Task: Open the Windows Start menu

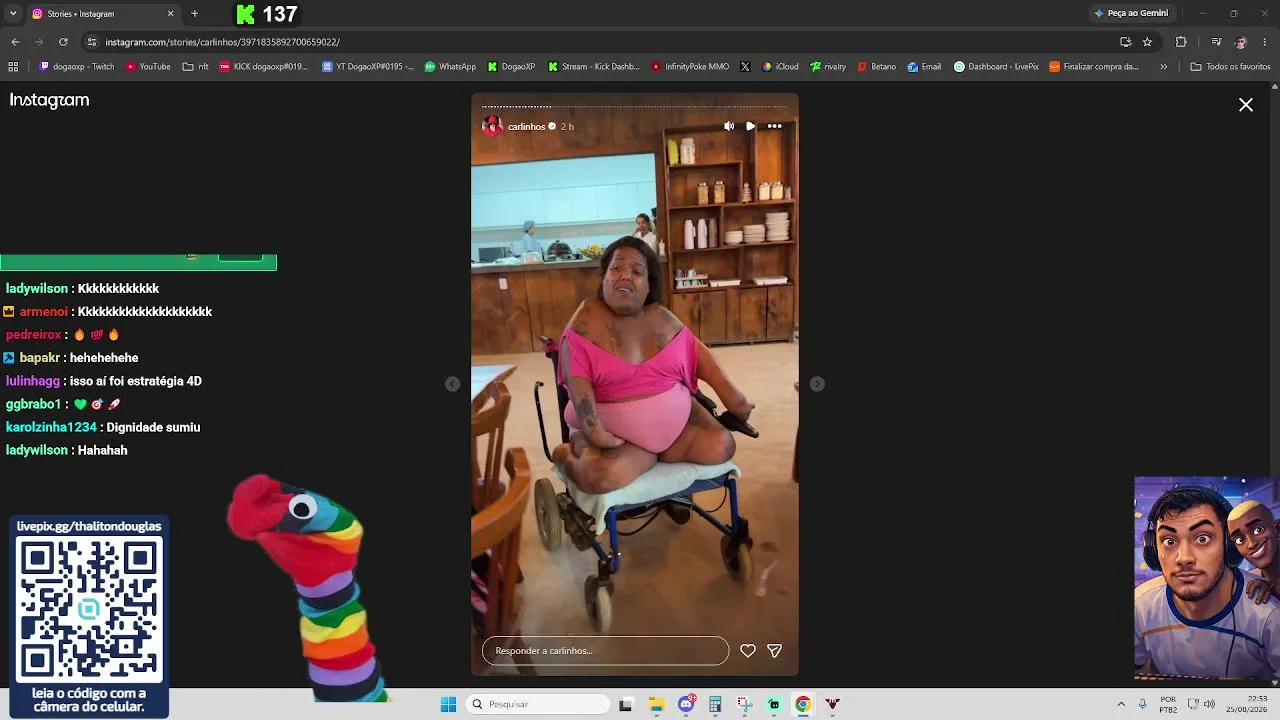Action: pos(448,704)
